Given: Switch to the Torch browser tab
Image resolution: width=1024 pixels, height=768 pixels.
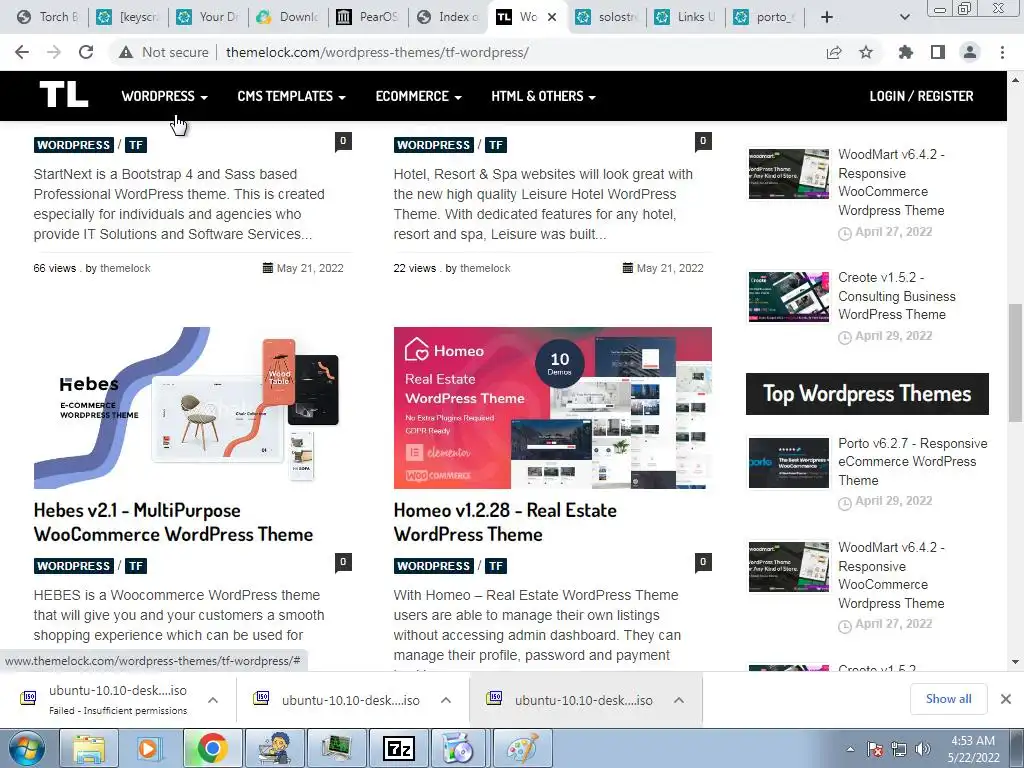Looking at the screenshot, I should click(x=47, y=17).
